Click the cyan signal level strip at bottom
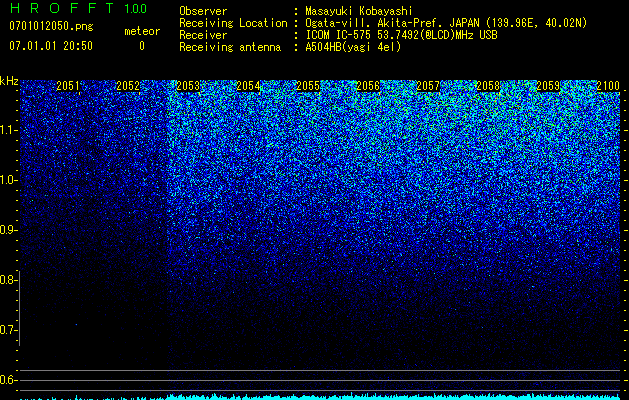Screen dimensions: 629x400 coord(320,396)
